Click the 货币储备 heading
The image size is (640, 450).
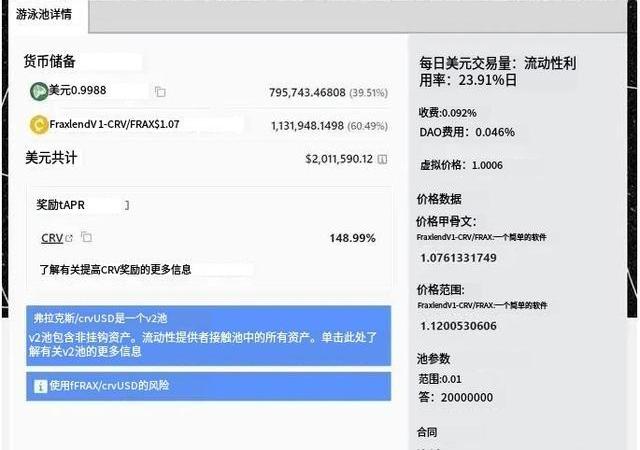click(x=49, y=62)
